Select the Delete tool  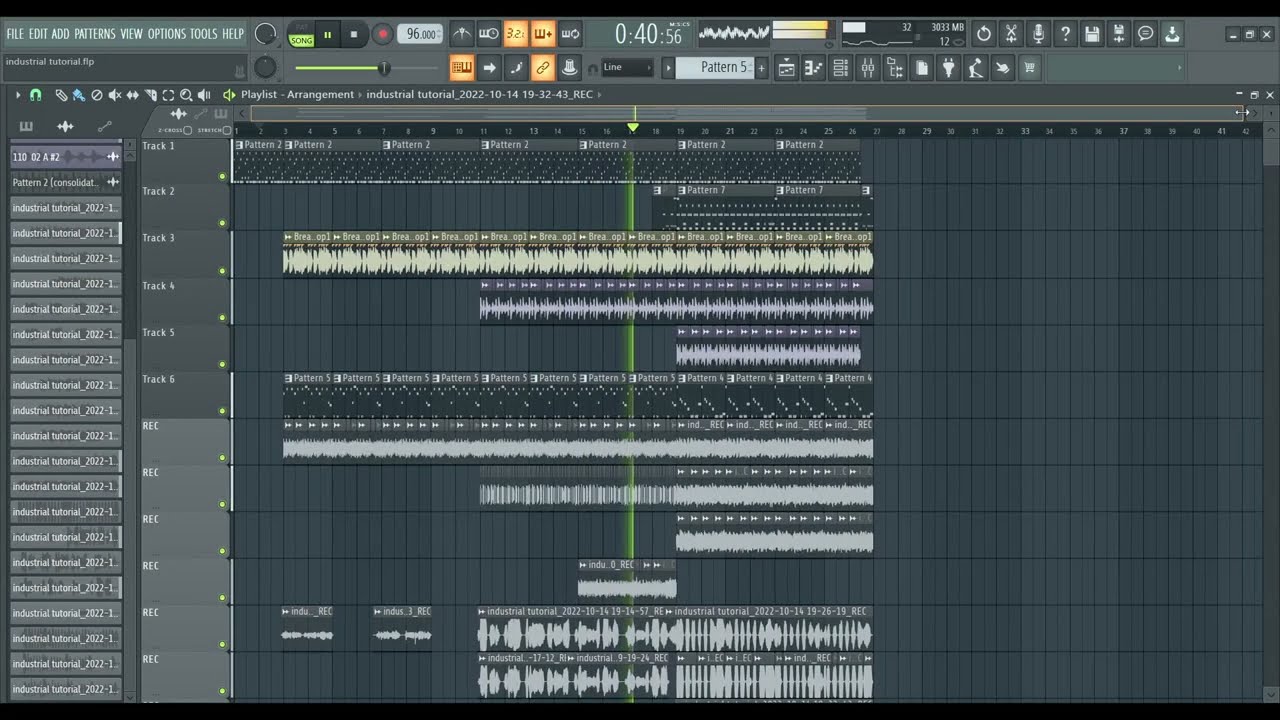pyautogui.click(x=96, y=95)
